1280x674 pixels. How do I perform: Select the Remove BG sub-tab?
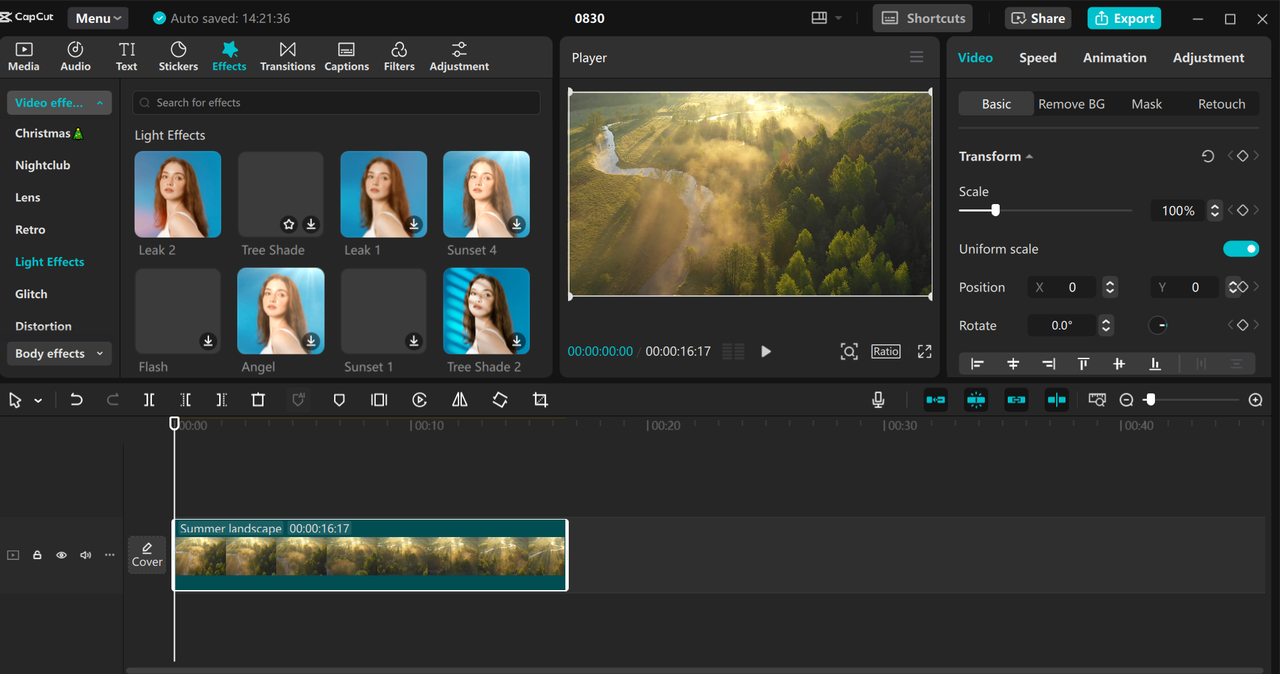pos(1072,104)
